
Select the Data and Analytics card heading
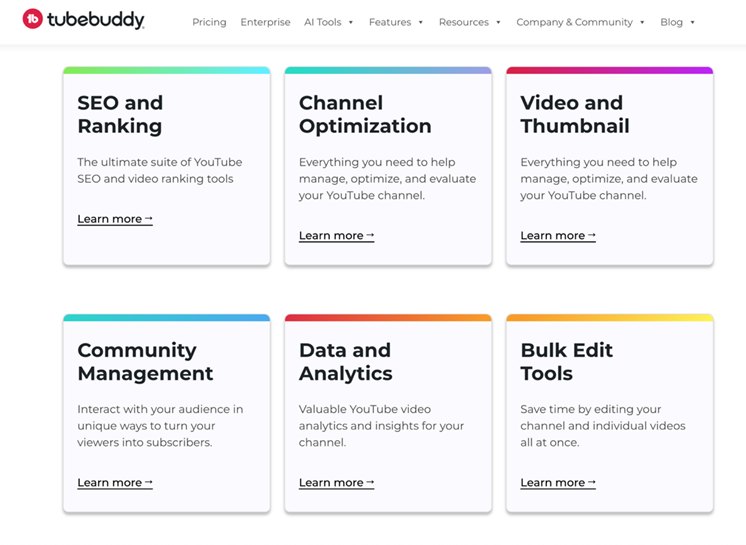(345, 361)
